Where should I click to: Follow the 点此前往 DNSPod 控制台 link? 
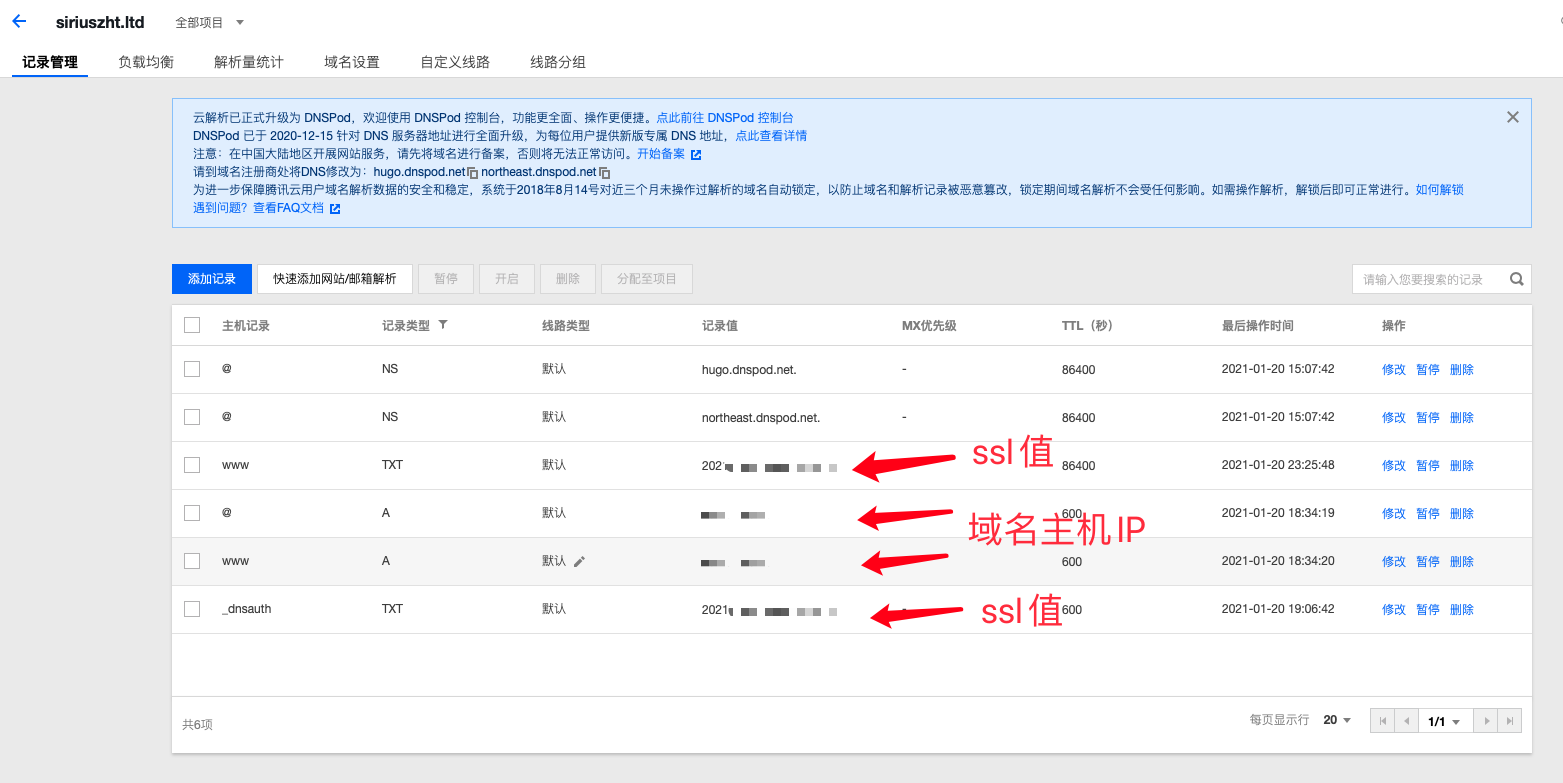pyautogui.click(x=725, y=118)
